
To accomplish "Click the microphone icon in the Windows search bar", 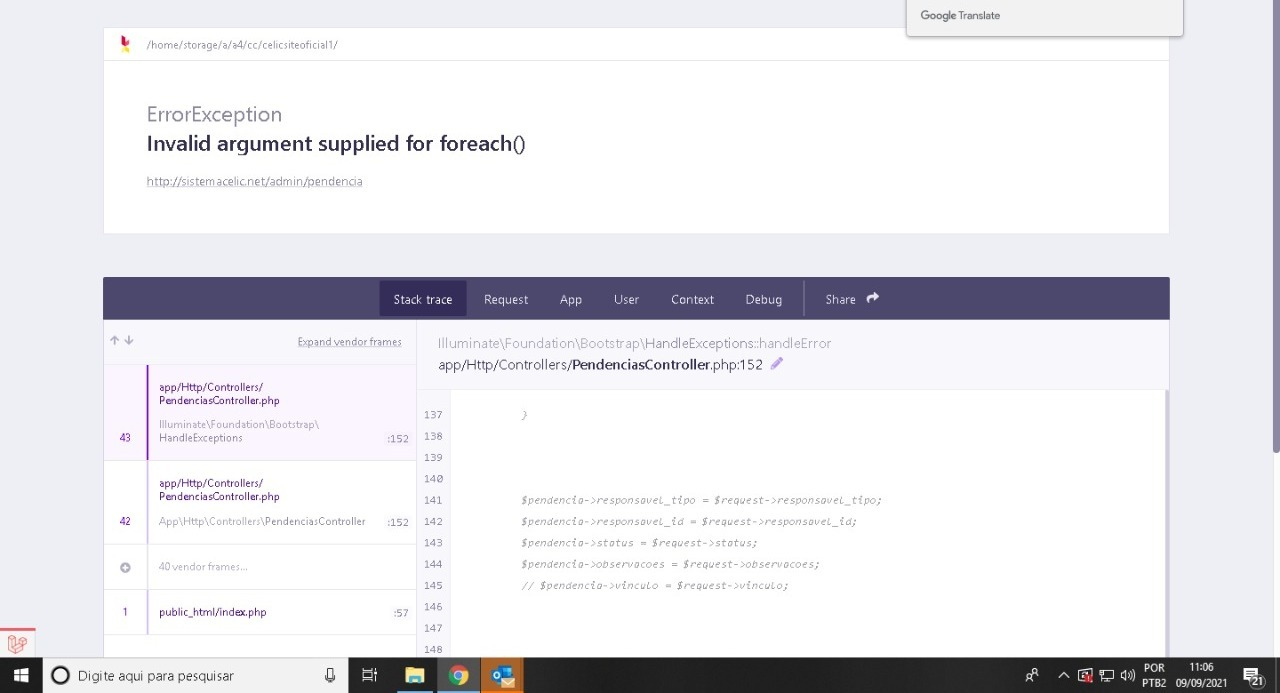I will coord(329,675).
